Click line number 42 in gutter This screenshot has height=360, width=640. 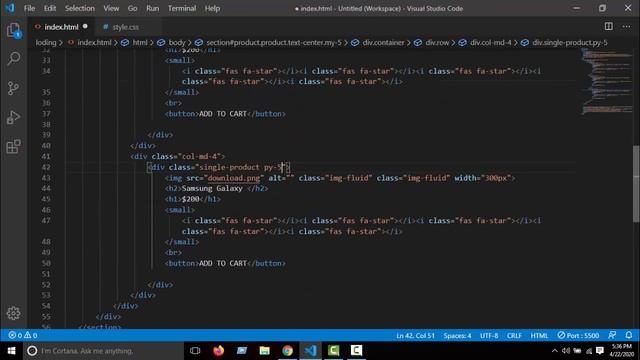[x=46, y=167]
